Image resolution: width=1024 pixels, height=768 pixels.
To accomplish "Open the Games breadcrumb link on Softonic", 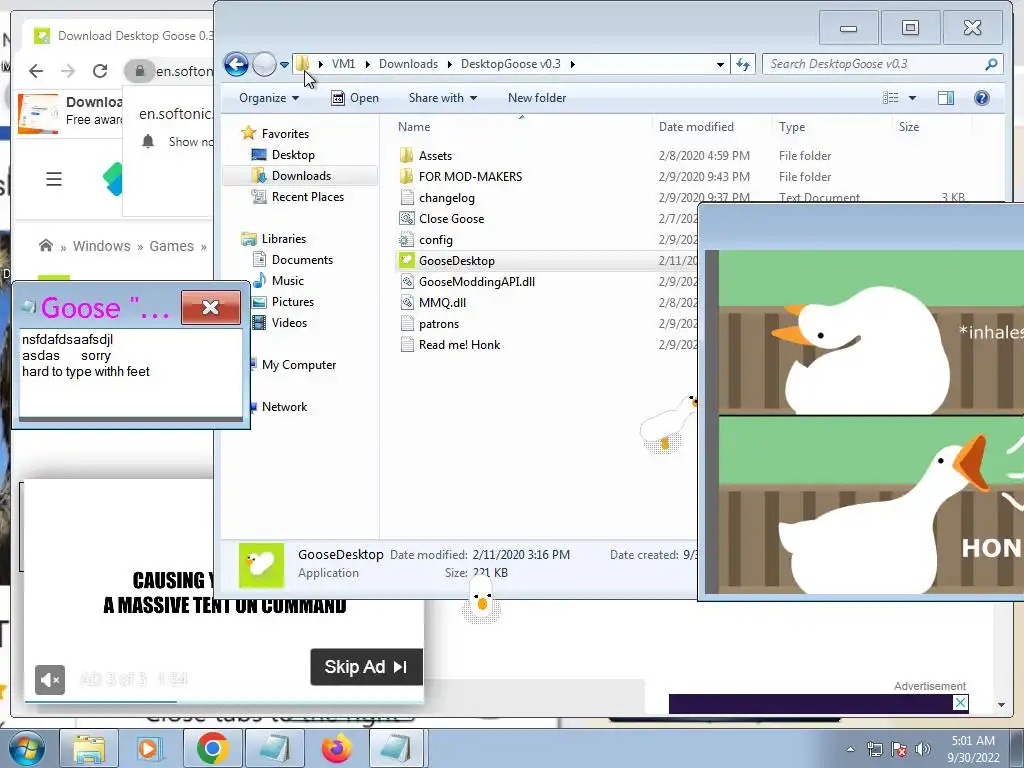I will (171, 246).
